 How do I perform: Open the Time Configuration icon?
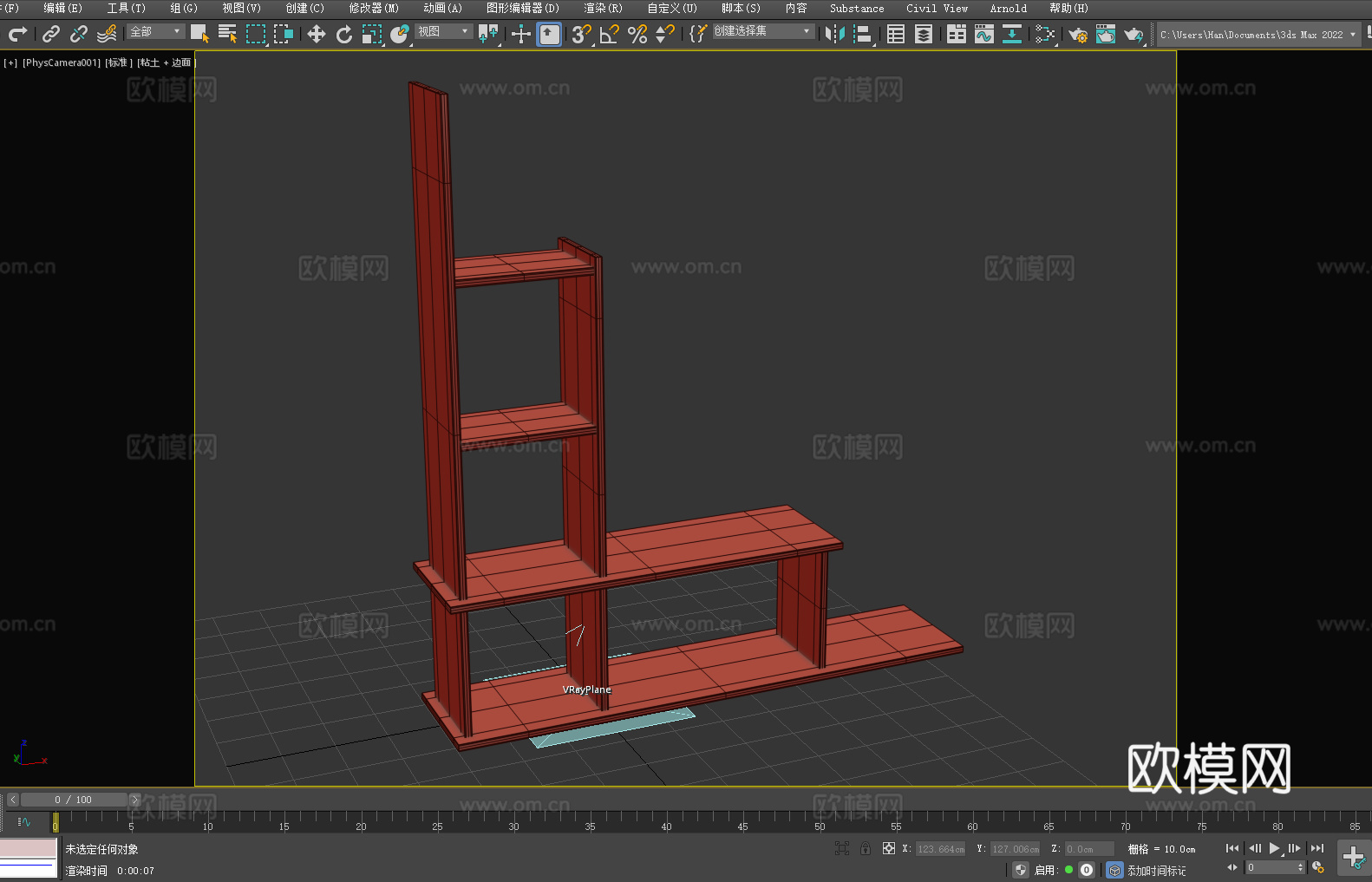point(1318,867)
